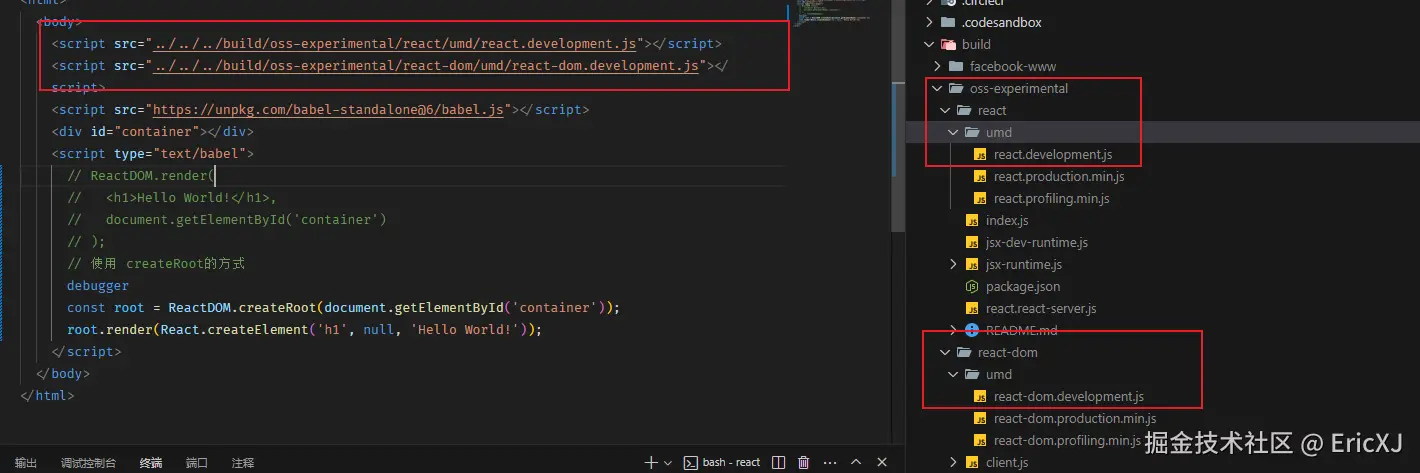The image size is (1420, 473).
Task: Click the folder icon beside .codesandbox
Action: 948,22
